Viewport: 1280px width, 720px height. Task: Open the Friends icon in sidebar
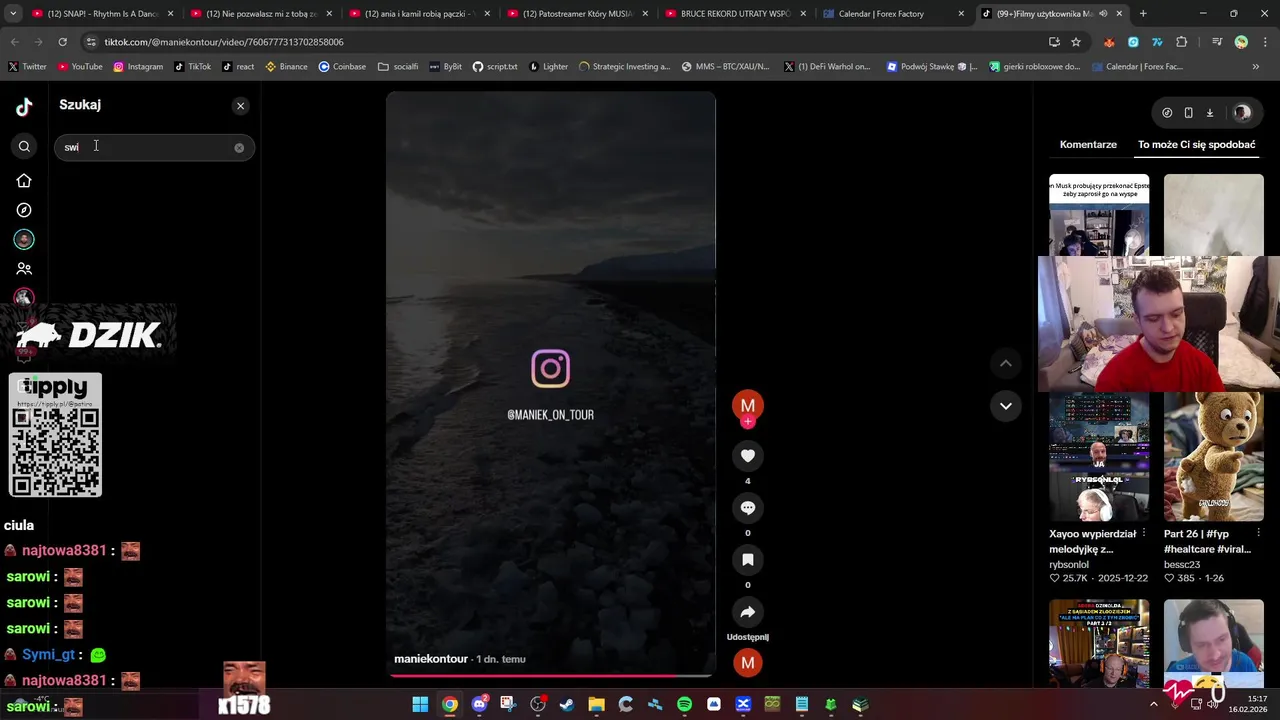pos(24,268)
